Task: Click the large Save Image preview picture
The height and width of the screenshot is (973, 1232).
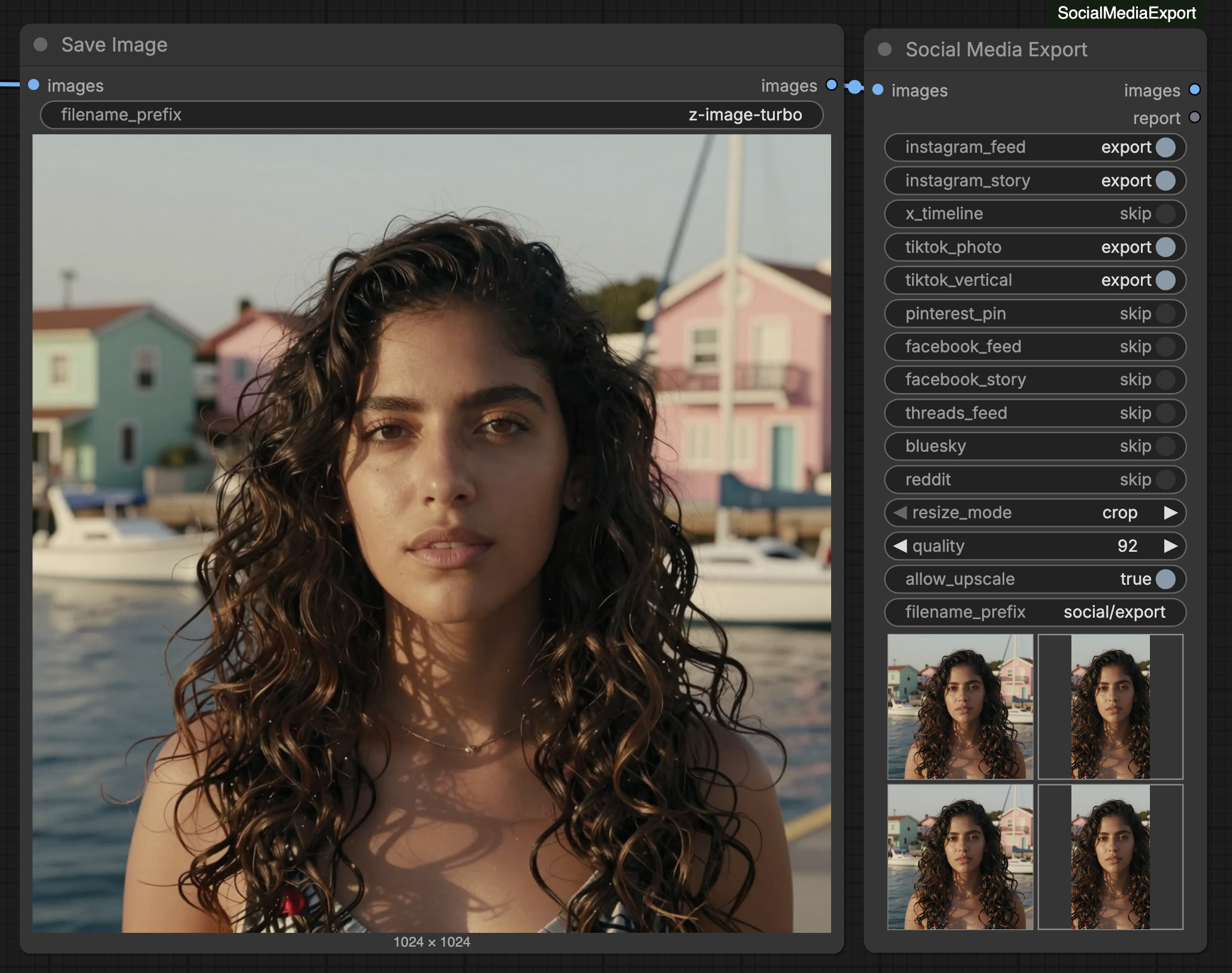Action: coord(431,533)
